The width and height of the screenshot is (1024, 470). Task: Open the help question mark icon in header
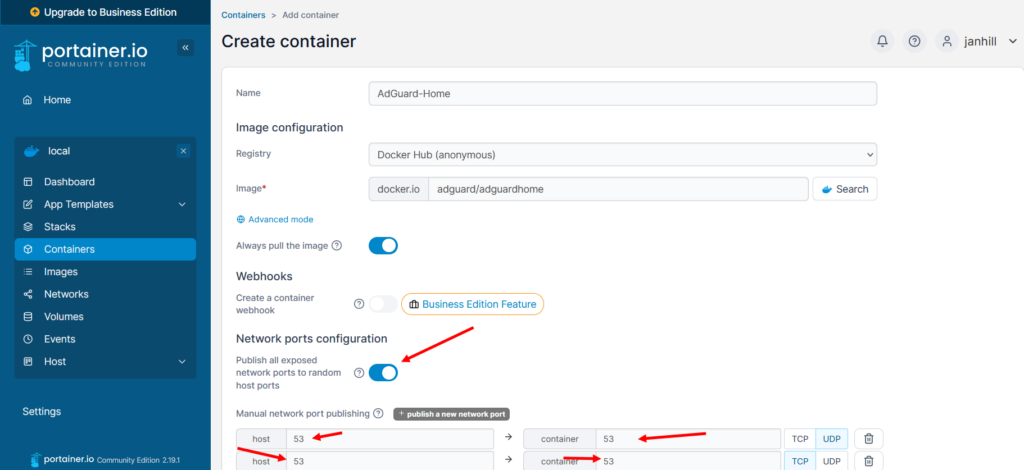coord(914,41)
